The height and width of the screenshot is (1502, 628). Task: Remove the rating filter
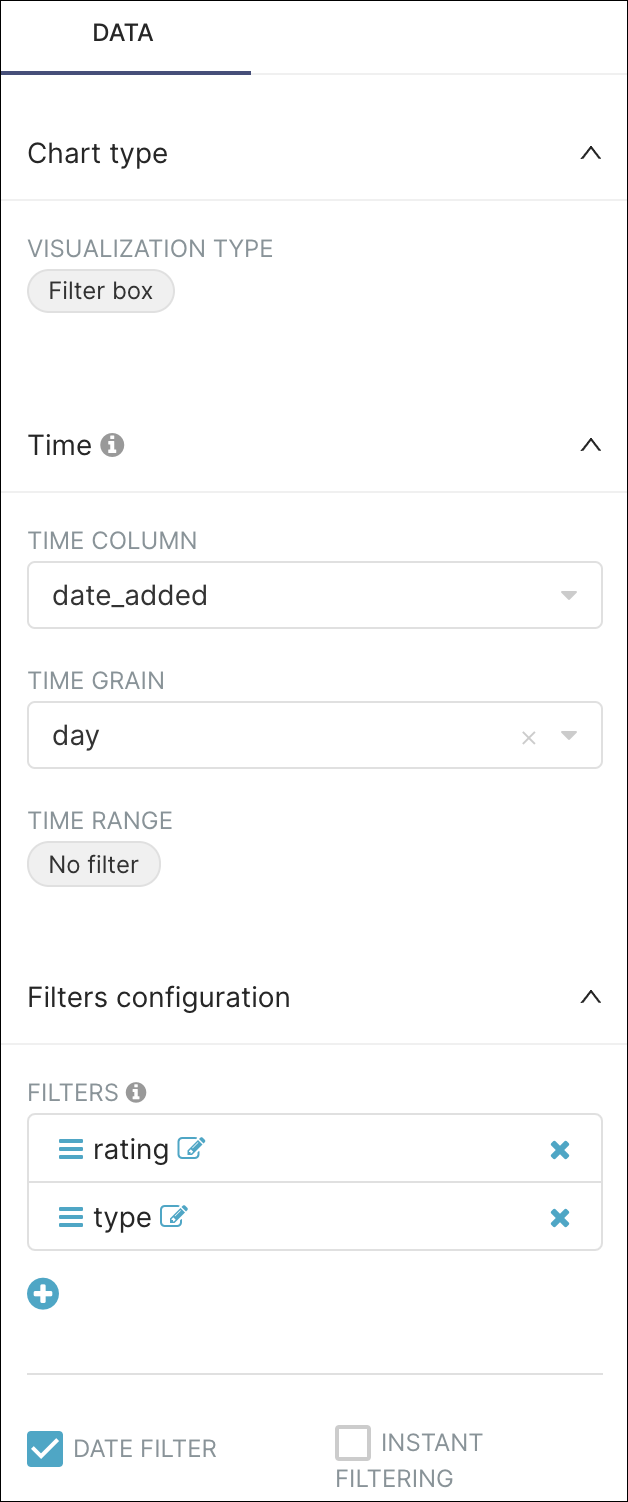tap(560, 1148)
